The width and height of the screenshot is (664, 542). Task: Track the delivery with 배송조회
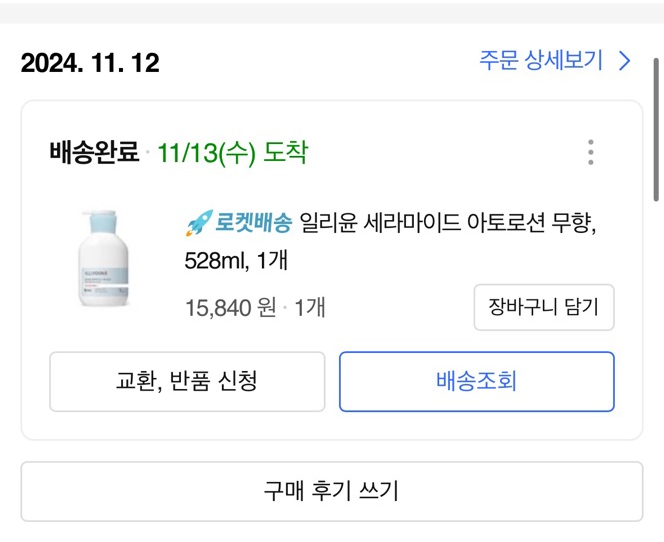coord(476,381)
